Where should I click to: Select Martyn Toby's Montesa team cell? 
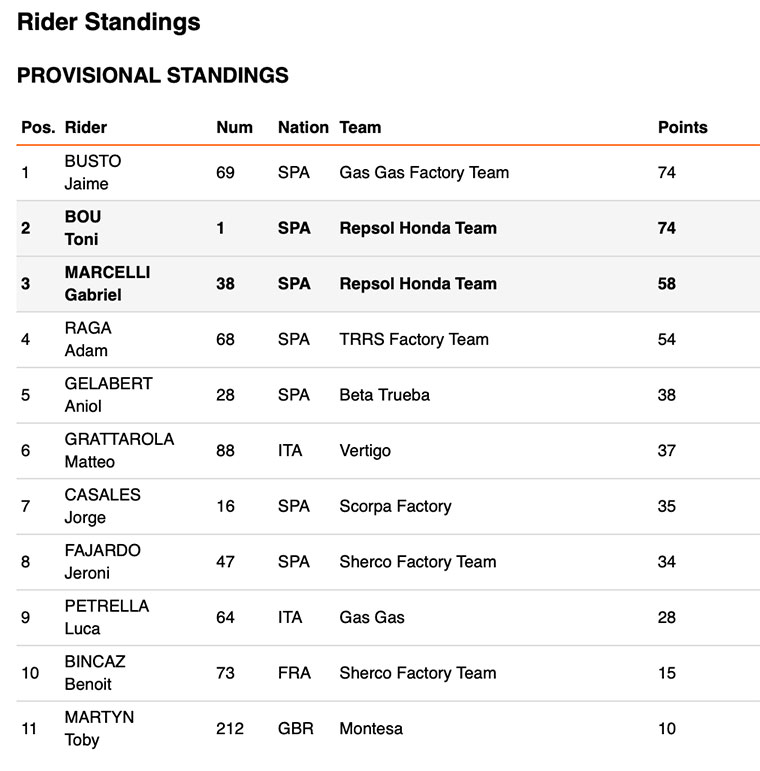[x=371, y=728]
